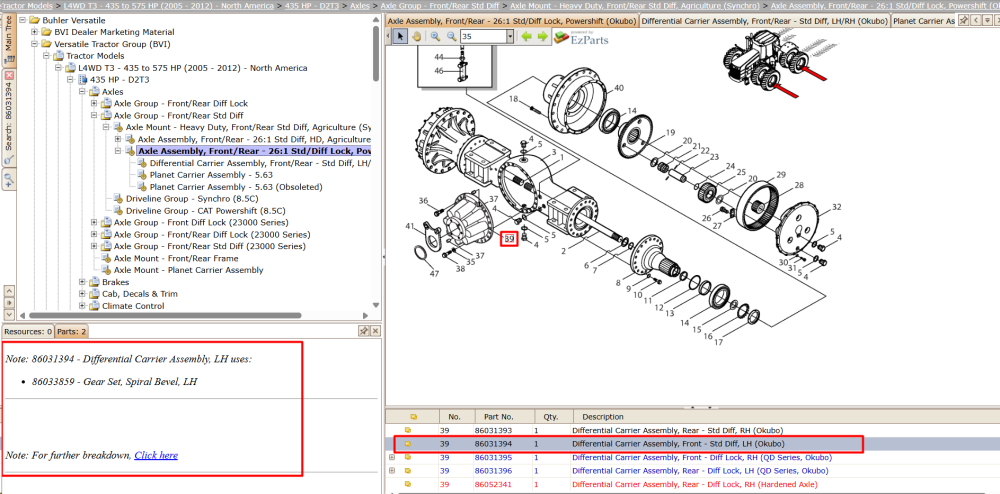Open the Search: 86031394 side tab
Viewport: 1000px width, 494px height.
[x=9, y=117]
